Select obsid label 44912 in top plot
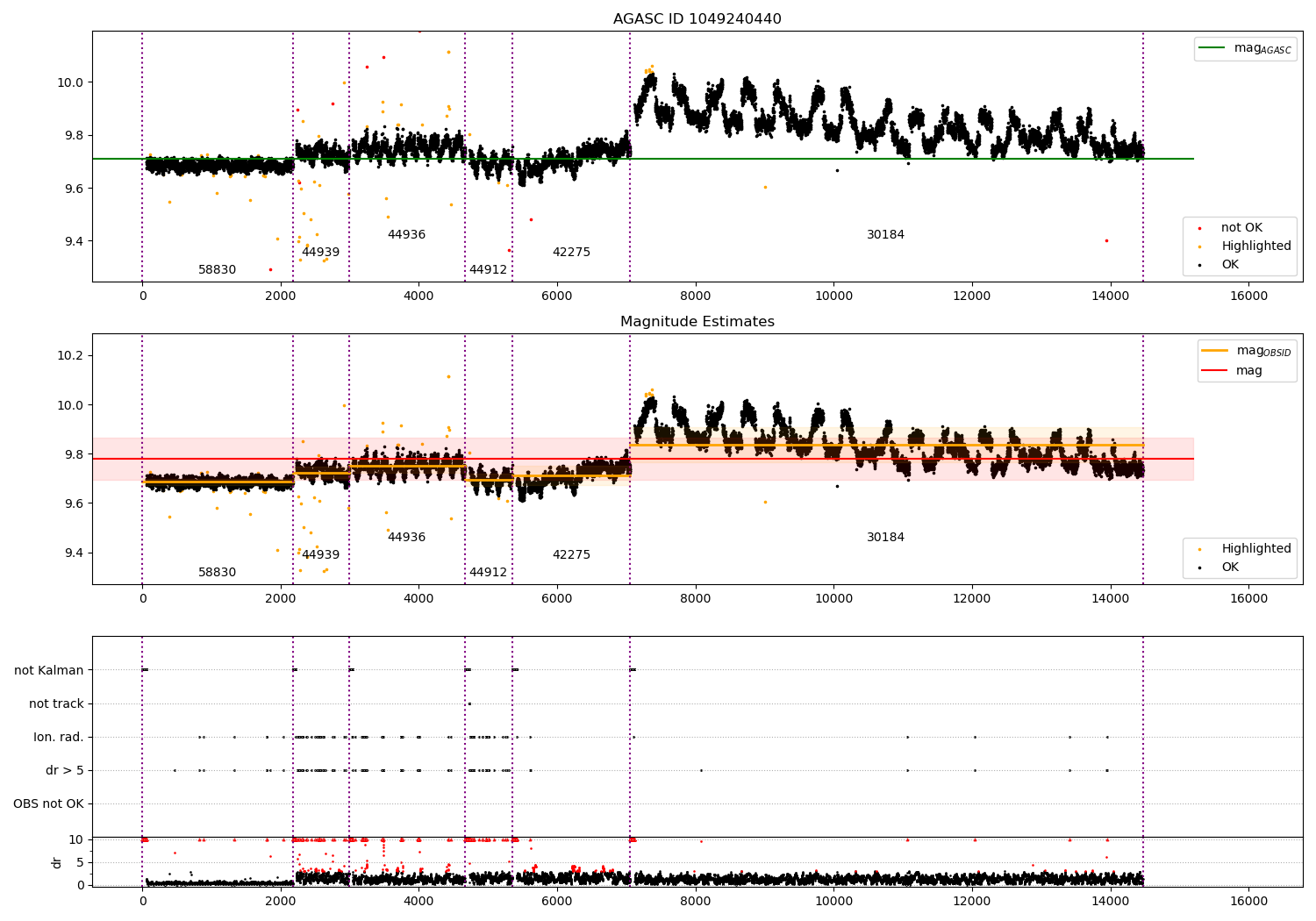This screenshot has height=921, width=1316. coord(488,270)
